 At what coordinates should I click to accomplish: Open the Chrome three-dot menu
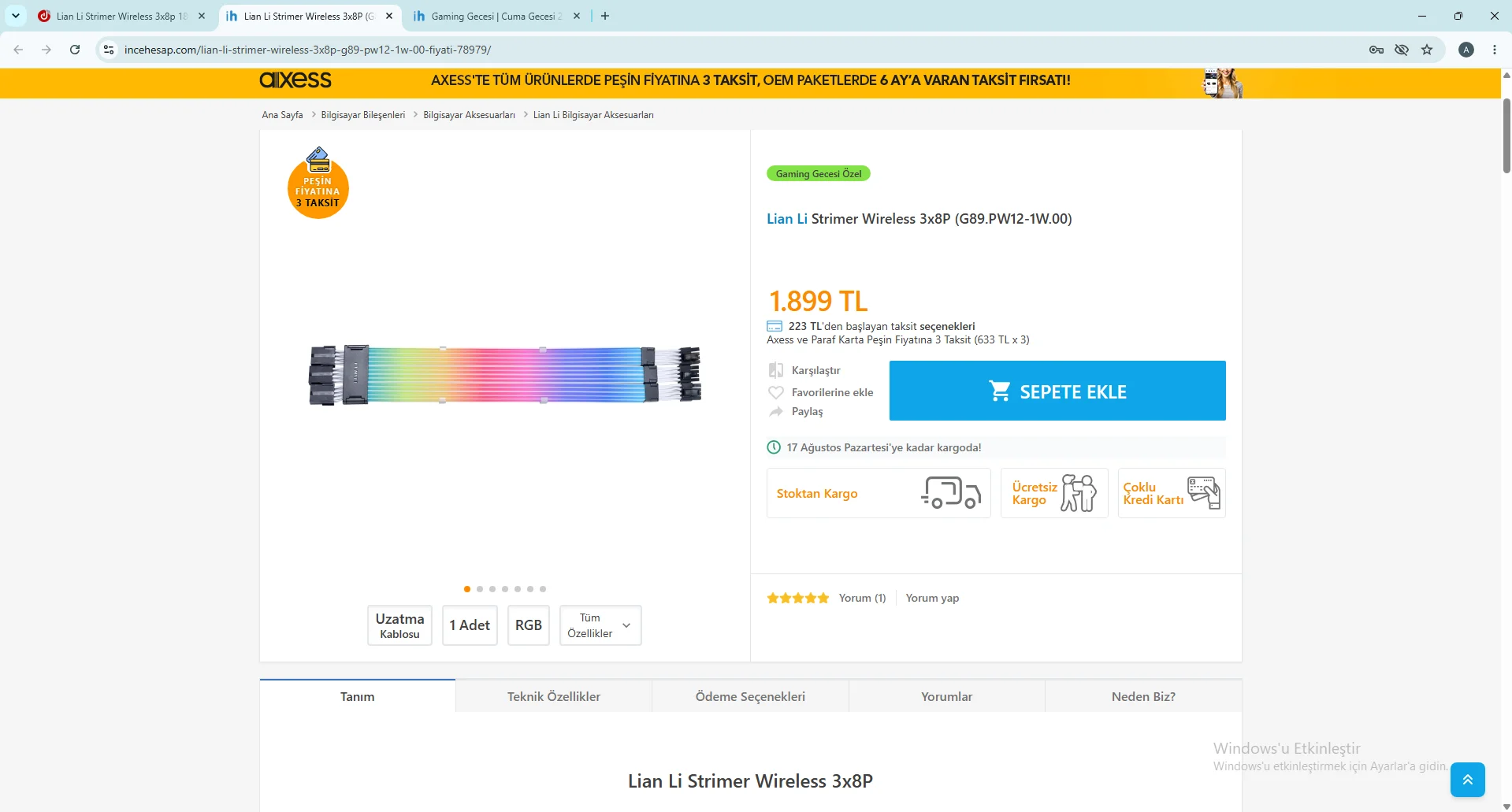coord(1495,50)
